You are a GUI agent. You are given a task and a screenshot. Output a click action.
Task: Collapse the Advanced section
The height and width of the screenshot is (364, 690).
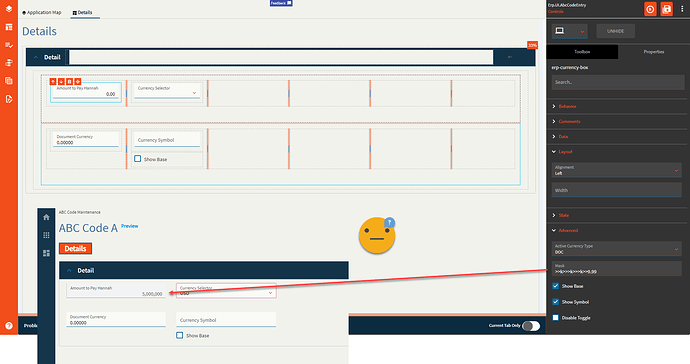click(568, 231)
